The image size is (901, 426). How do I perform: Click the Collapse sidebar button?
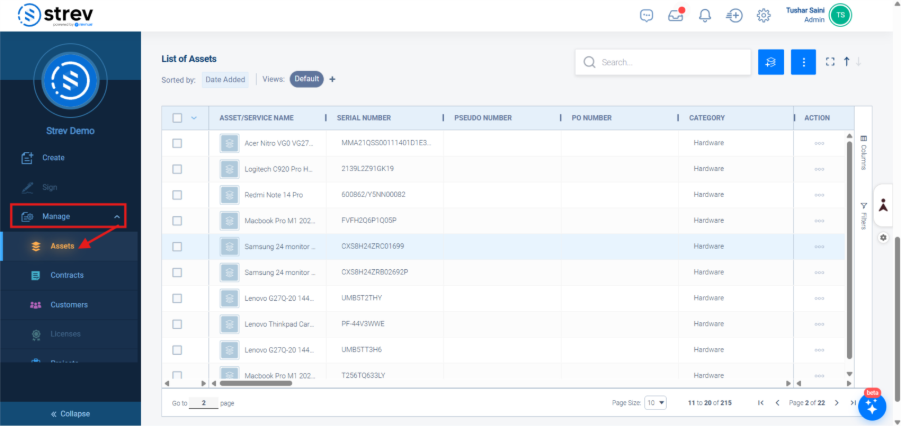click(x=70, y=413)
